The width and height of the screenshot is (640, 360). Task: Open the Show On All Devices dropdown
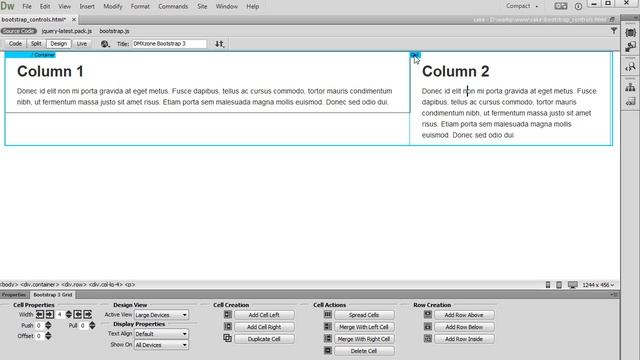[161, 345]
